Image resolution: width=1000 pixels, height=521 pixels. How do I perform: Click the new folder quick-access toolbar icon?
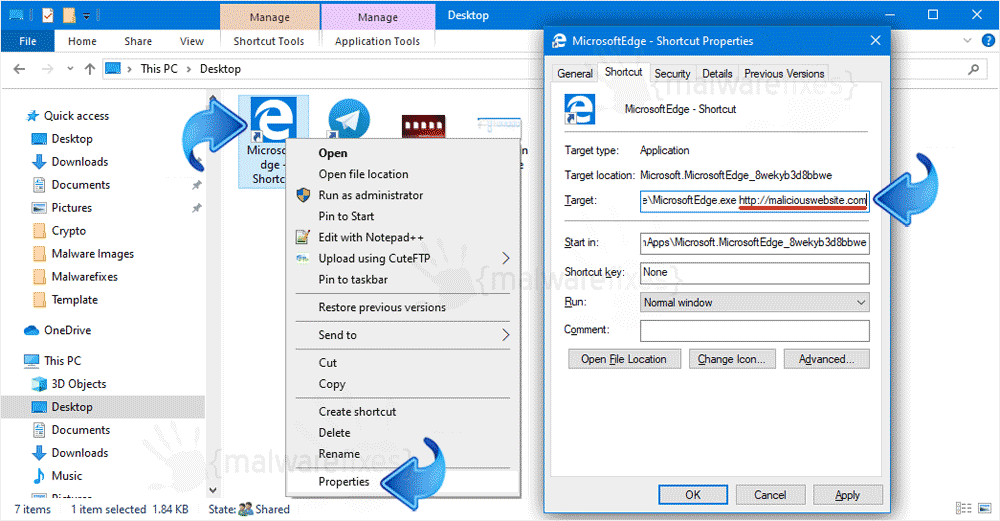(x=70, y=15)
